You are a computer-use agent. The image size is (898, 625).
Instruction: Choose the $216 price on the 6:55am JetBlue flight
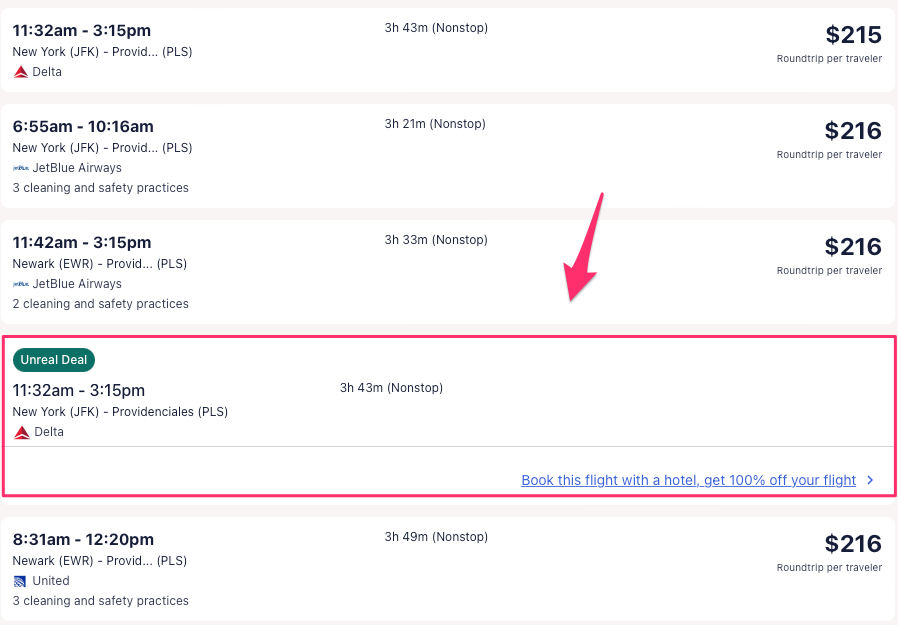(x=853, y=131)
